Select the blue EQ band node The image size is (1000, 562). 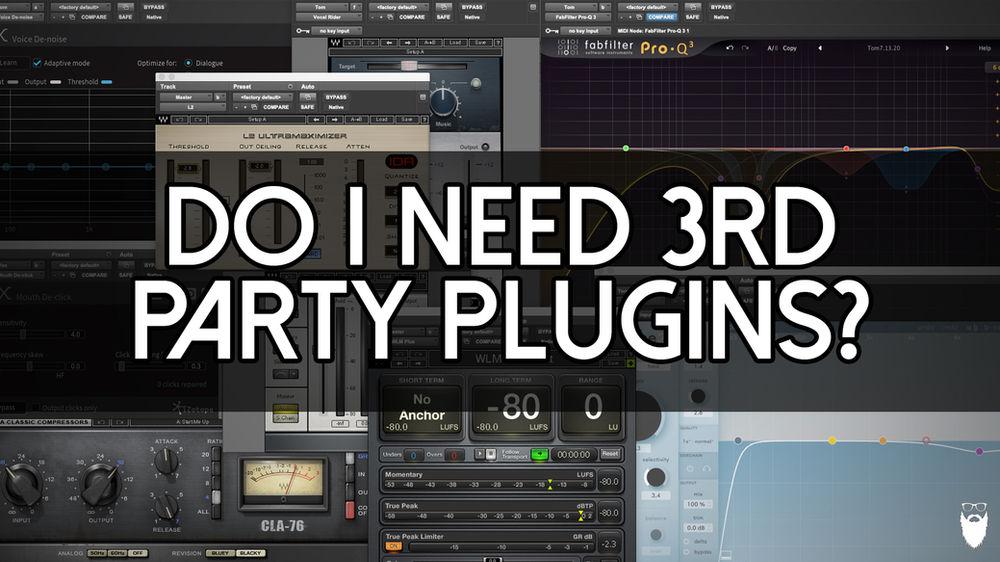[x=906, y=149]
